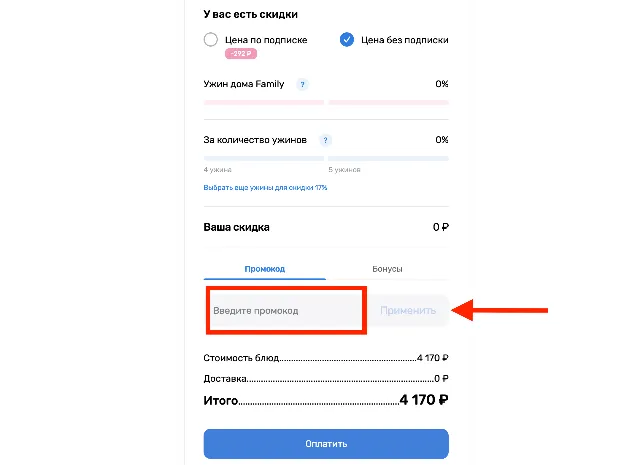Screen dimensions: 624x465
Task: Click the blue Оплатить button
Action: 326,444
